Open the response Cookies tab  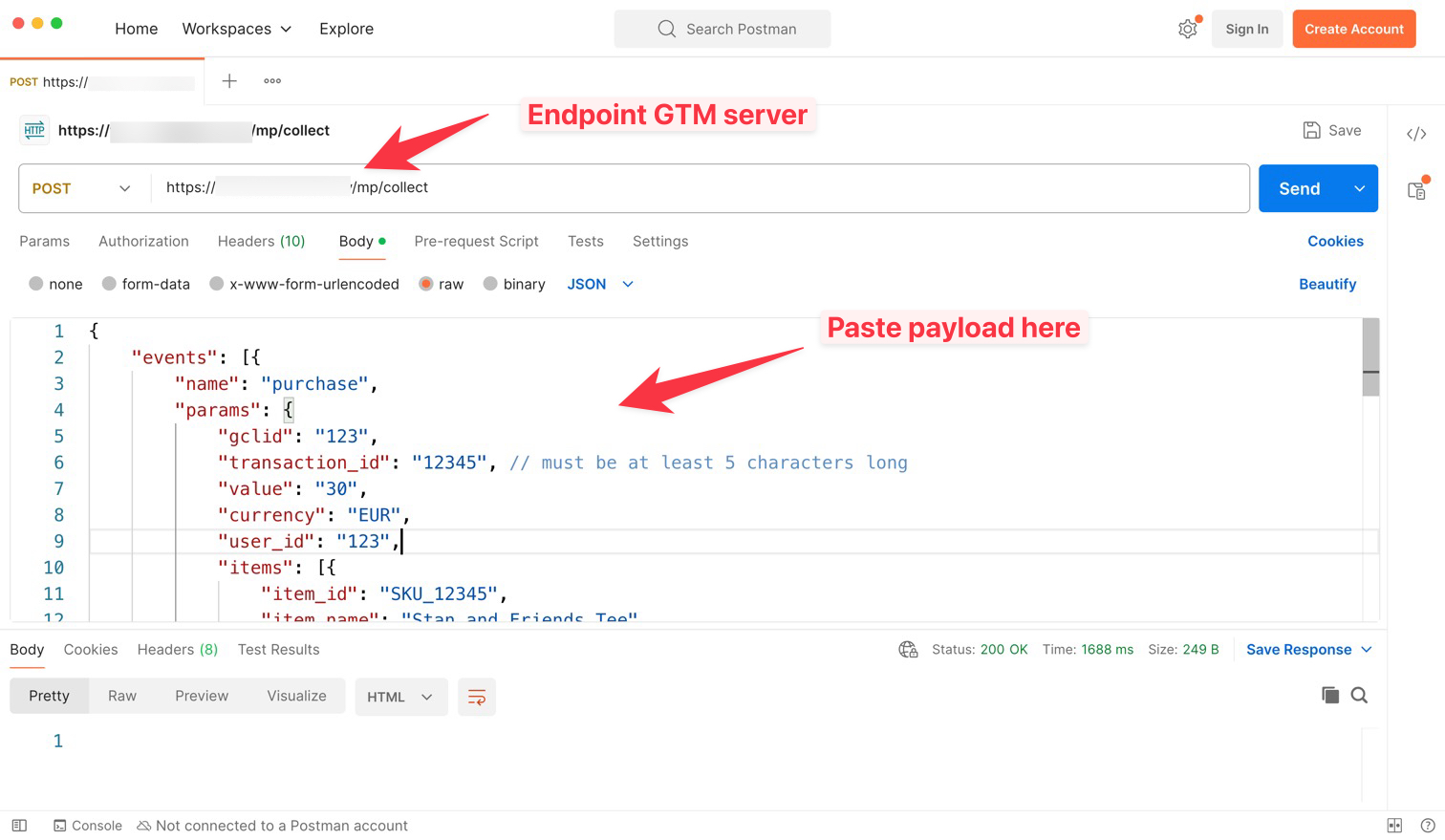coord(91,650)
